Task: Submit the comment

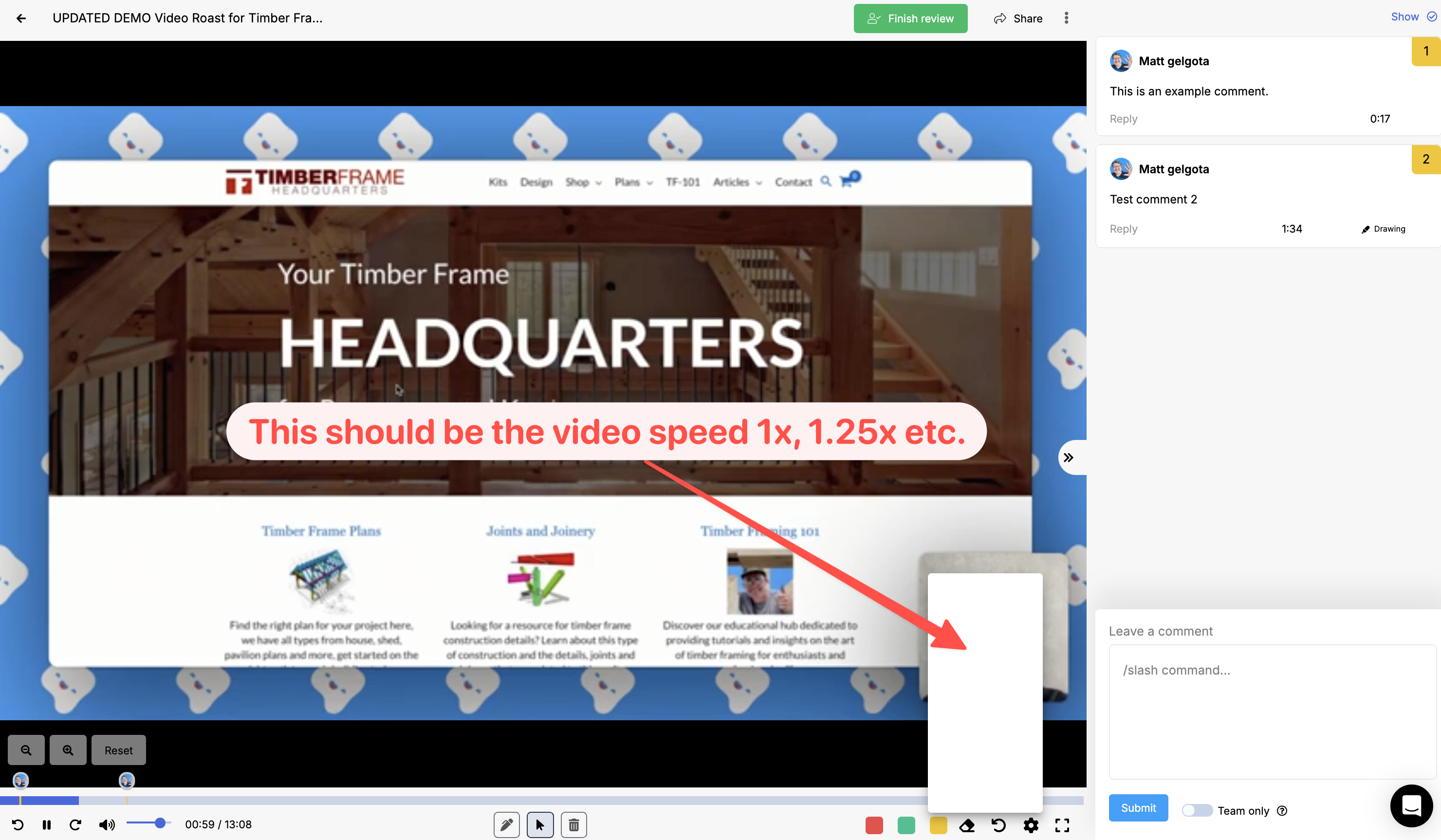Action: point(1138,808)
